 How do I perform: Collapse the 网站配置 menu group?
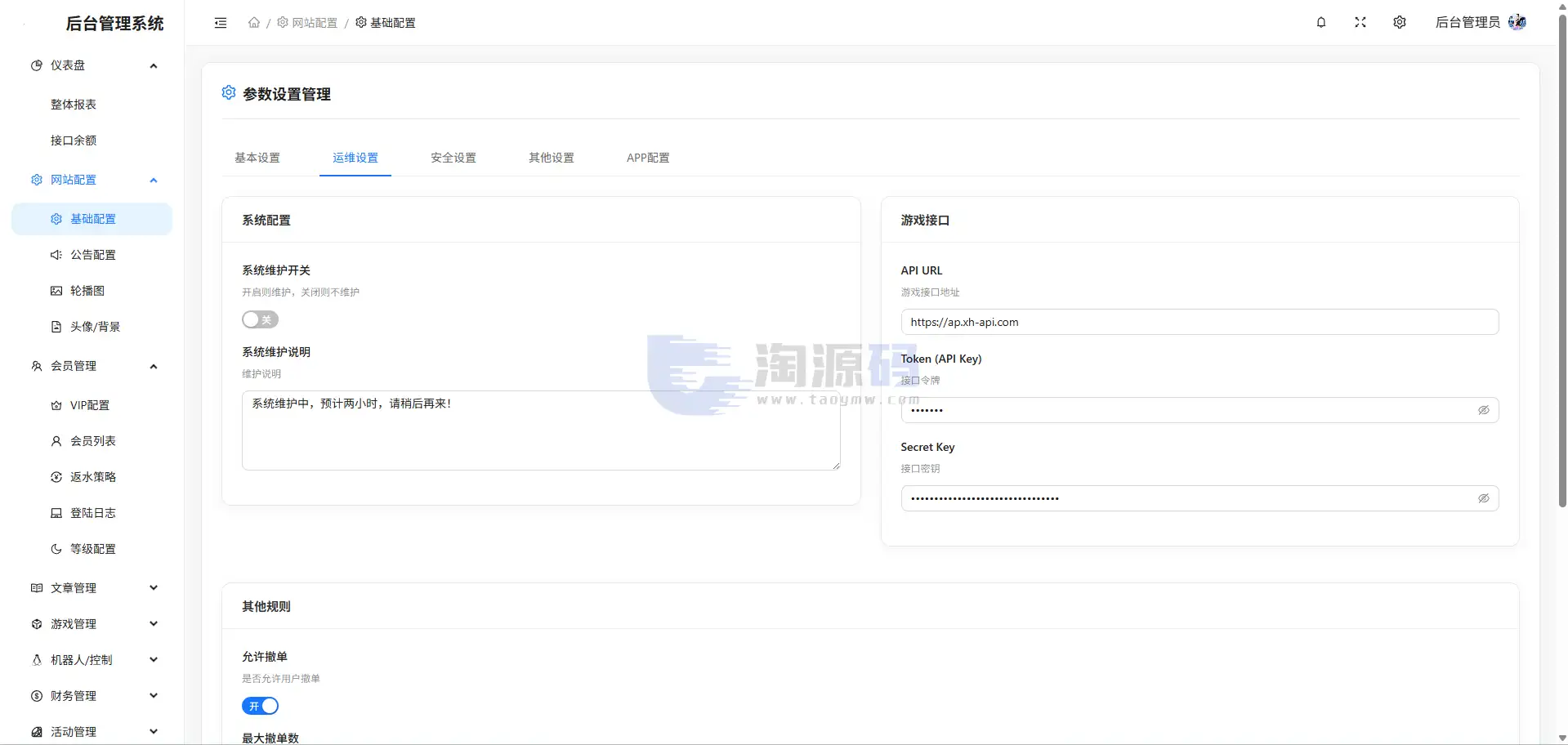(92, 180)
